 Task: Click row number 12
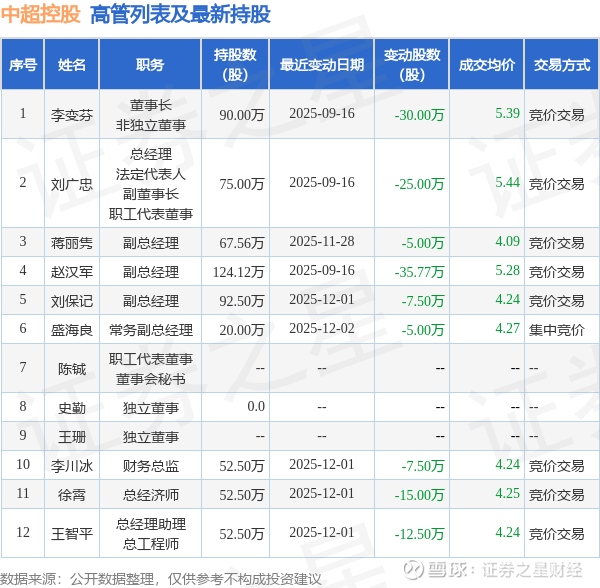23,532
